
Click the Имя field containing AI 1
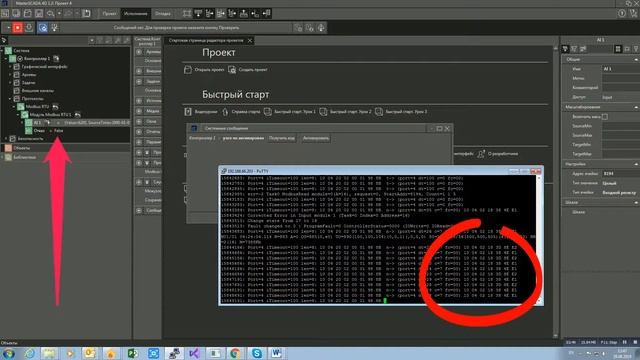(620, 69)
